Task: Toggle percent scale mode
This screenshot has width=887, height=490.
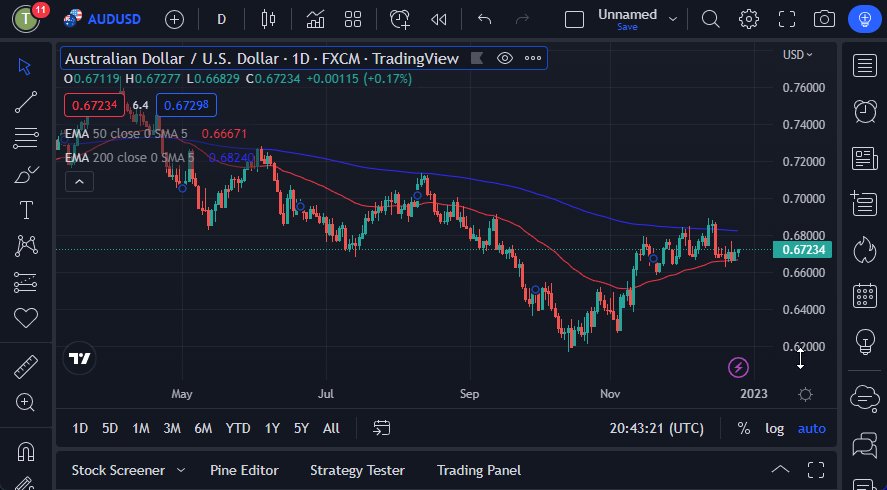Action: click(x=744, y=428)
